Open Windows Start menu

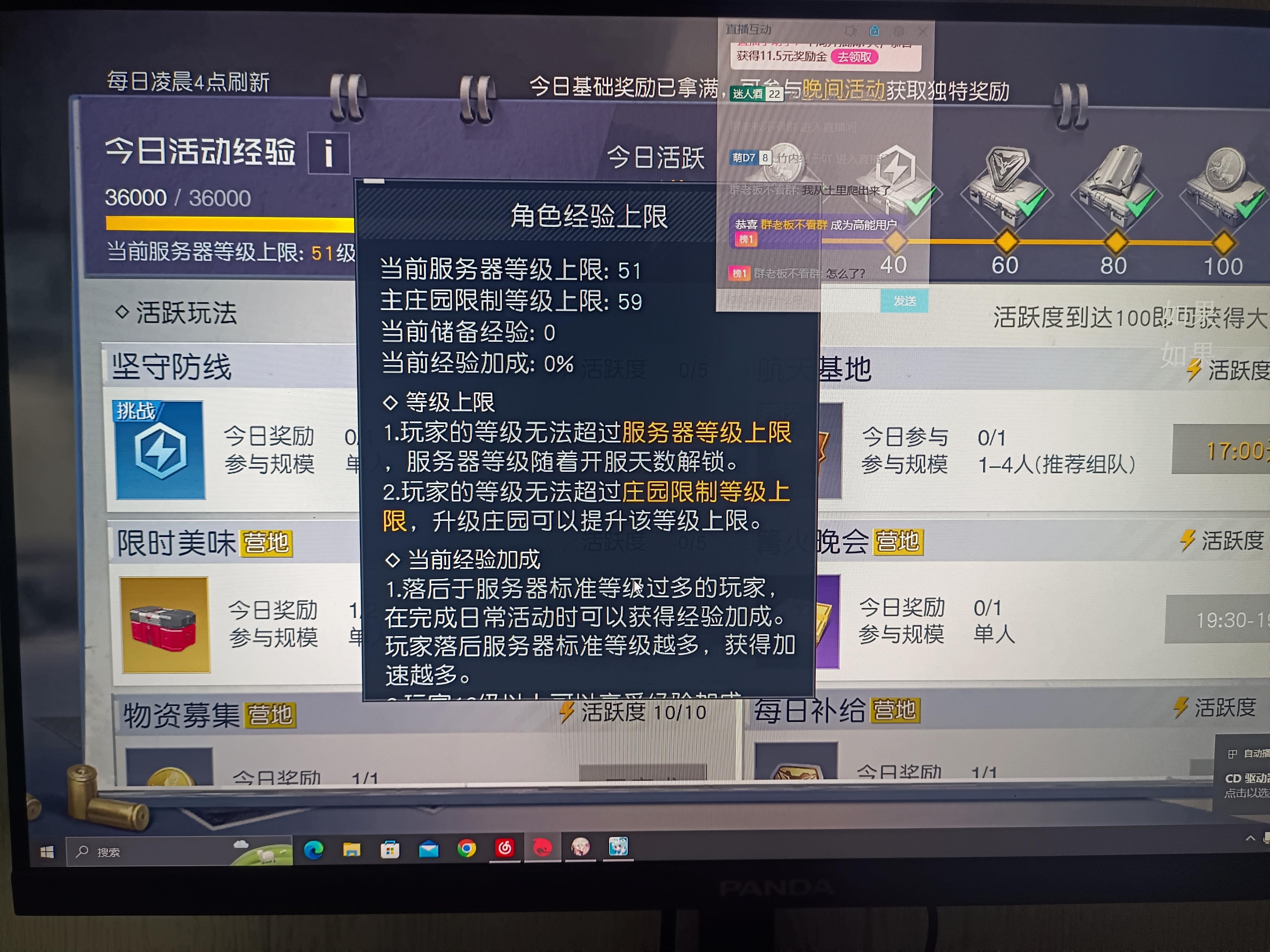(47, 852)
